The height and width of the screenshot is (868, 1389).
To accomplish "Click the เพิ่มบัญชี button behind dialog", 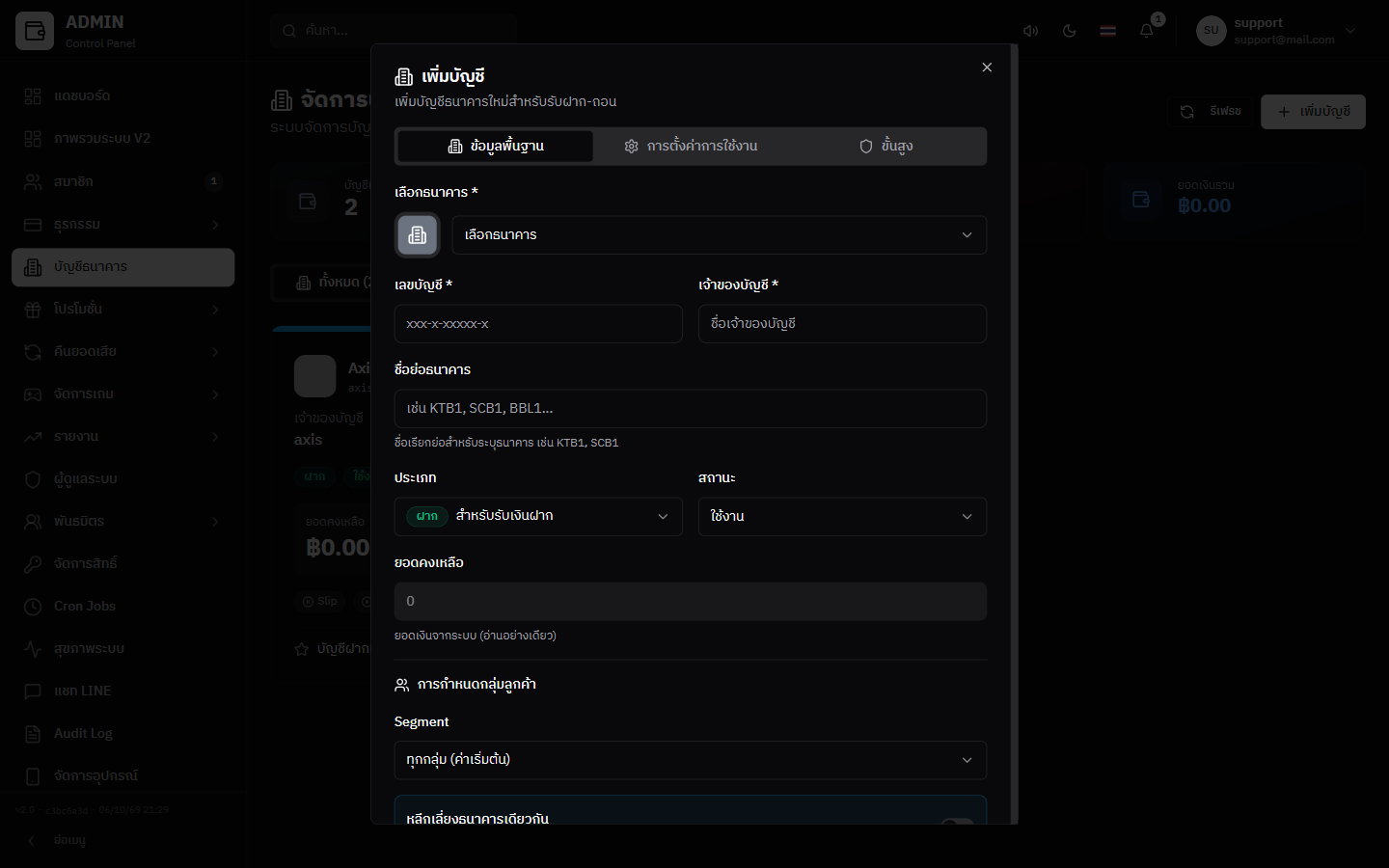I will [1313, 112].
